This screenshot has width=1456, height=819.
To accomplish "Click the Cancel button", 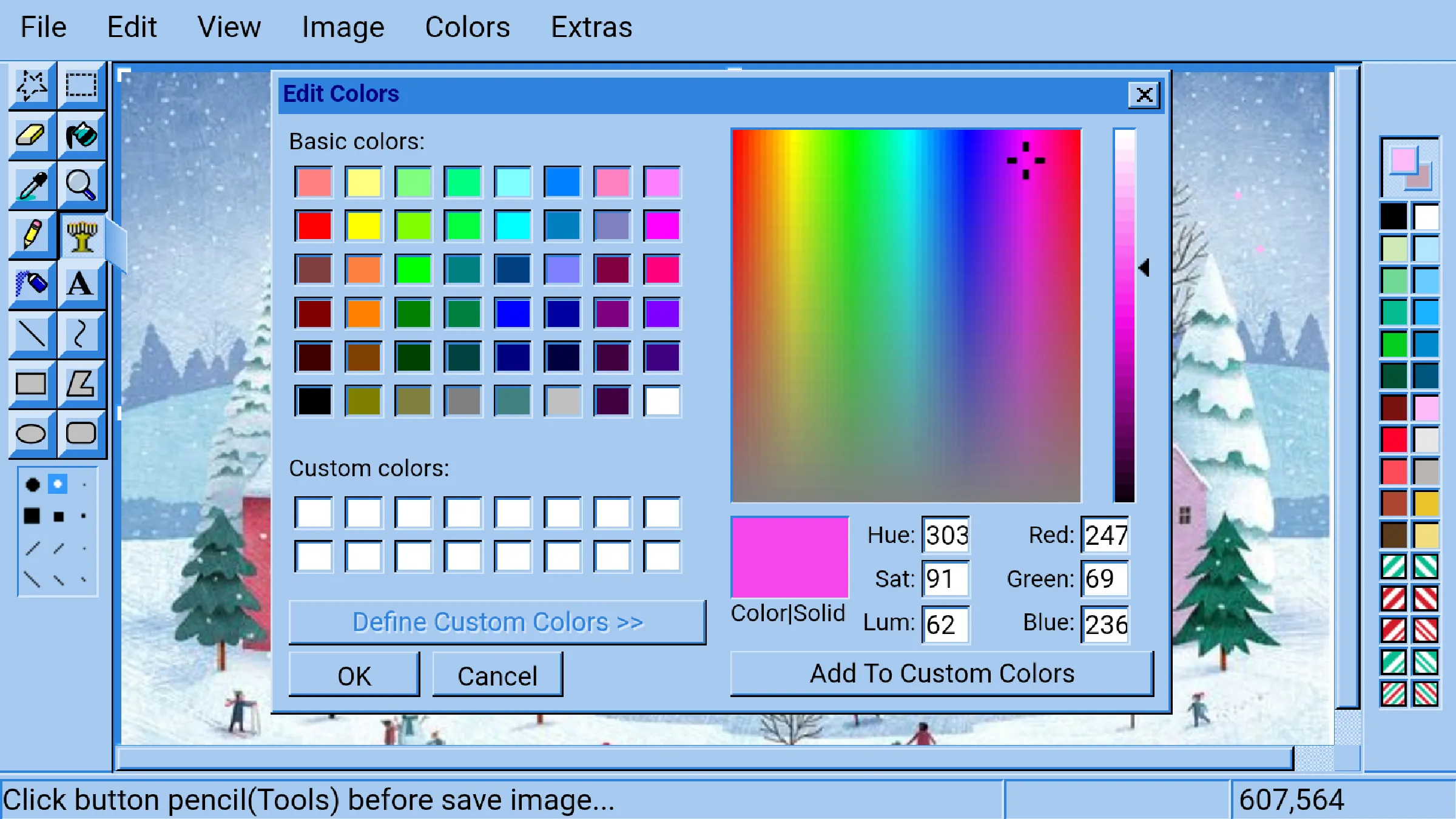I will 497,676.
